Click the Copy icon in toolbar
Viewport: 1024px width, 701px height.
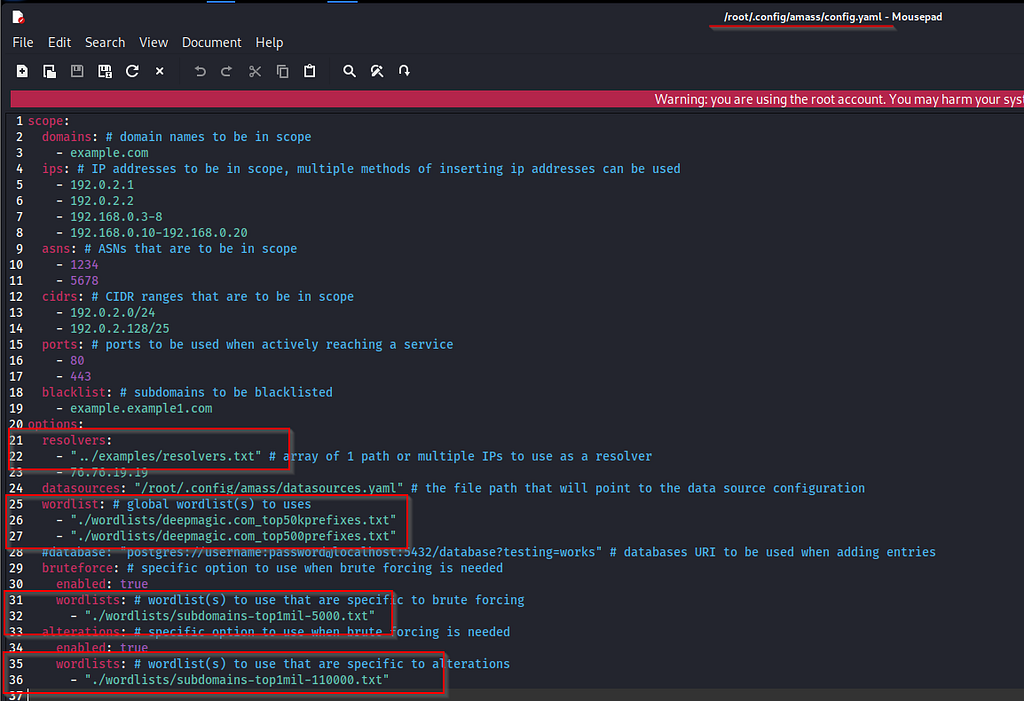pos(282,71)
